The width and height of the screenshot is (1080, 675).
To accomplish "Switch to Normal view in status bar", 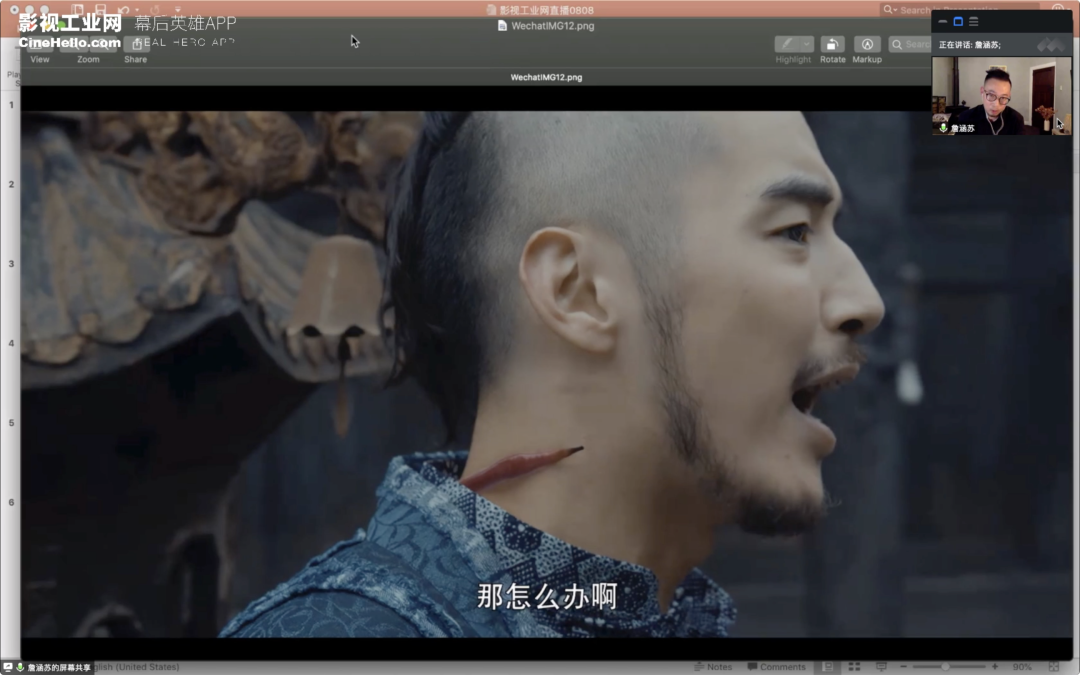I will coord(829,667).
